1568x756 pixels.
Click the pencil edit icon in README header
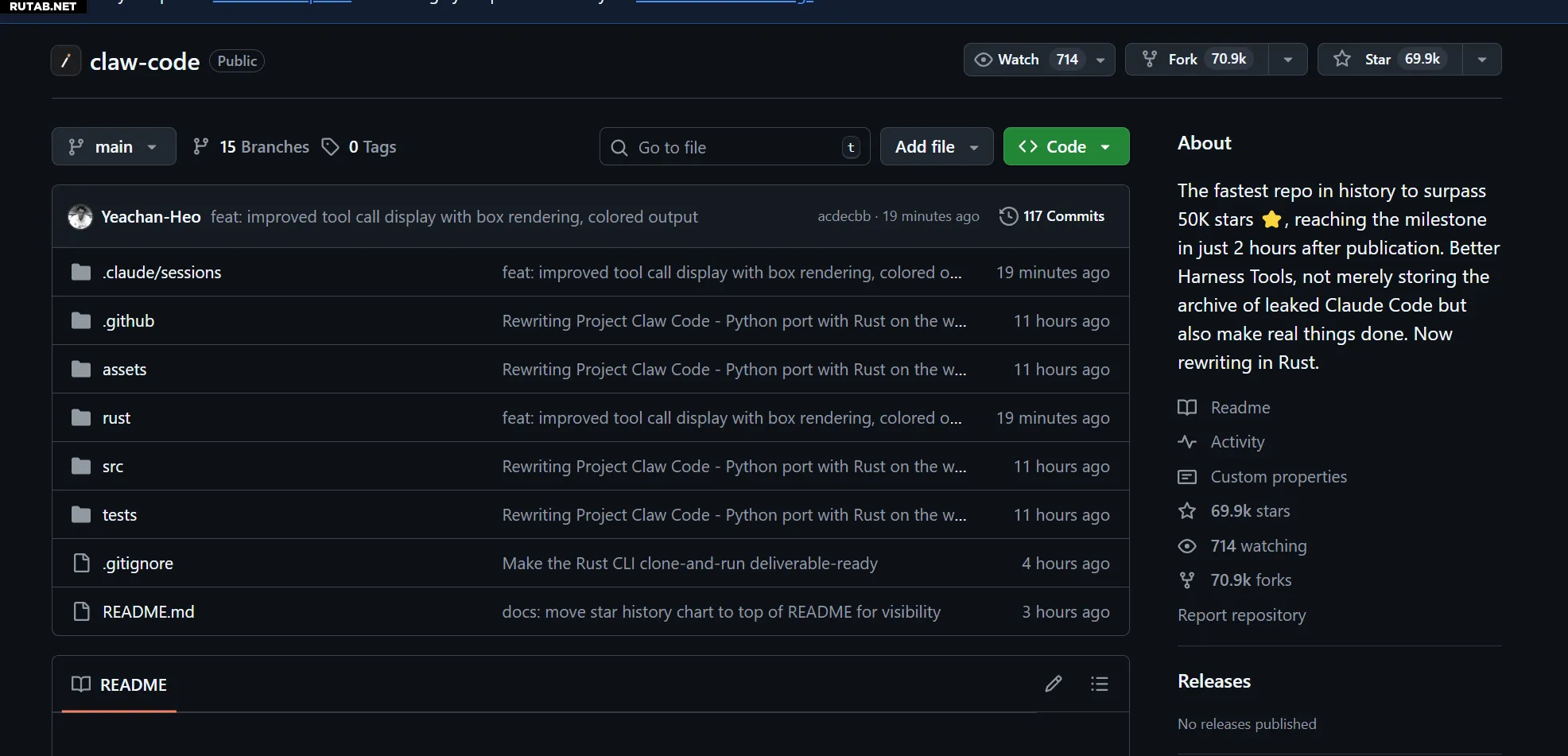coord(1053,684)
